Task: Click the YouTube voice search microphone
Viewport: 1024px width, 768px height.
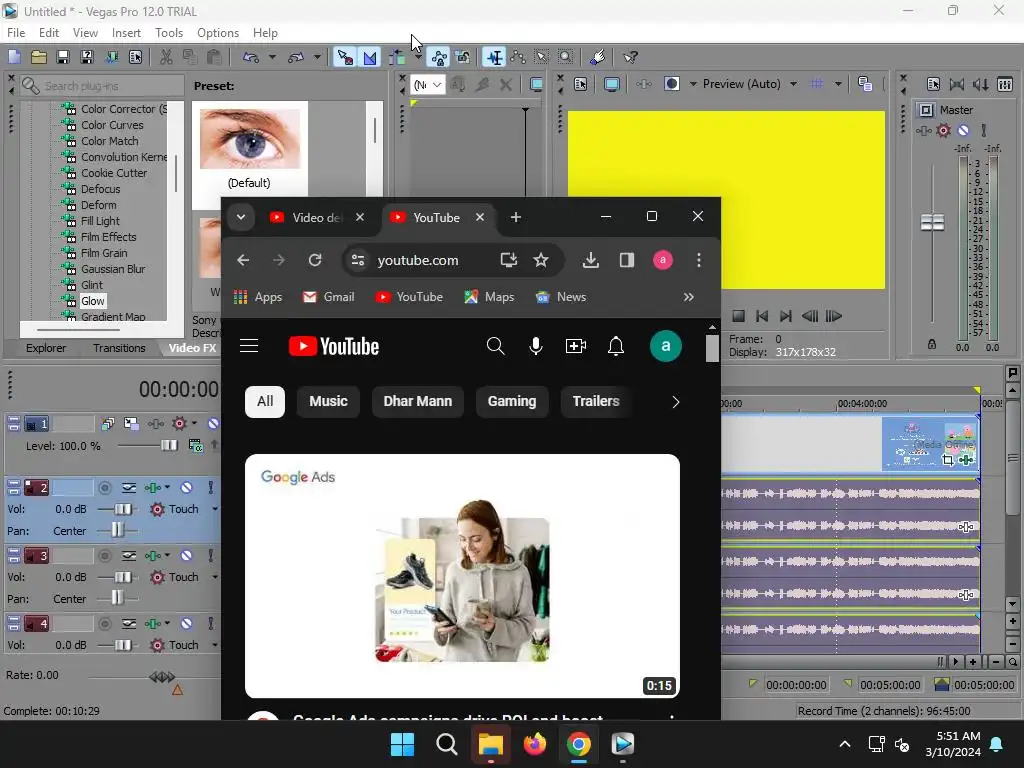Action: pos(536,346)
